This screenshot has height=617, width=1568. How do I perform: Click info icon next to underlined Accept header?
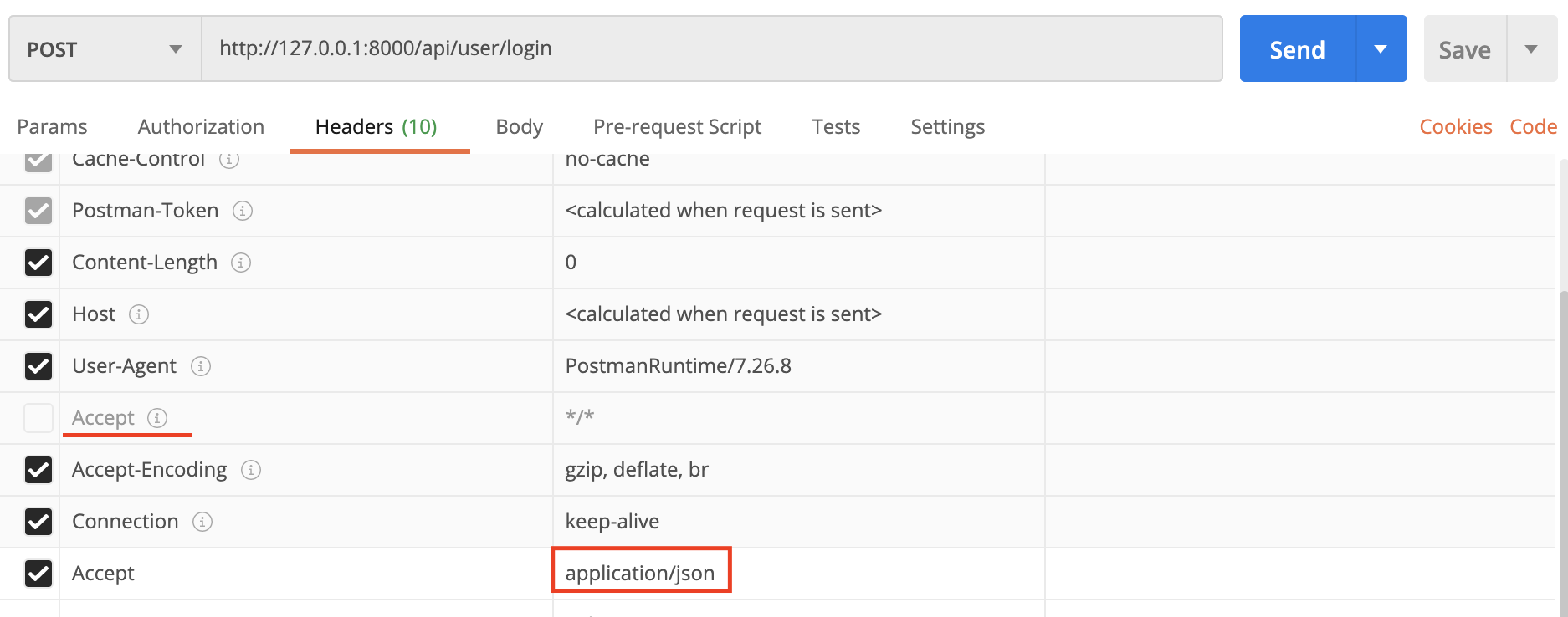coord(157,417)
